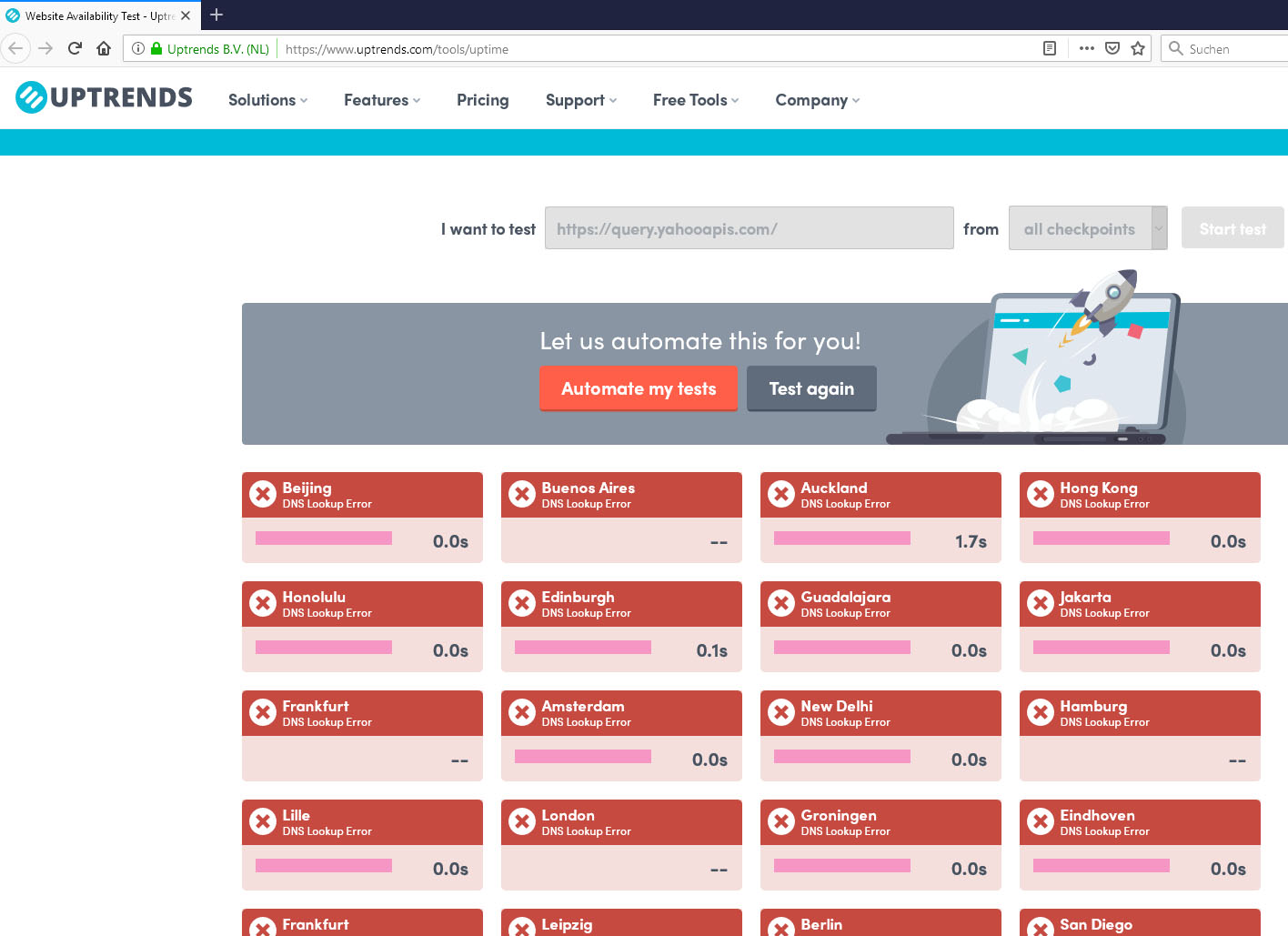Open a new browser tab
Viewport: 1288px width, 936px height.
(x=216, y=15)
